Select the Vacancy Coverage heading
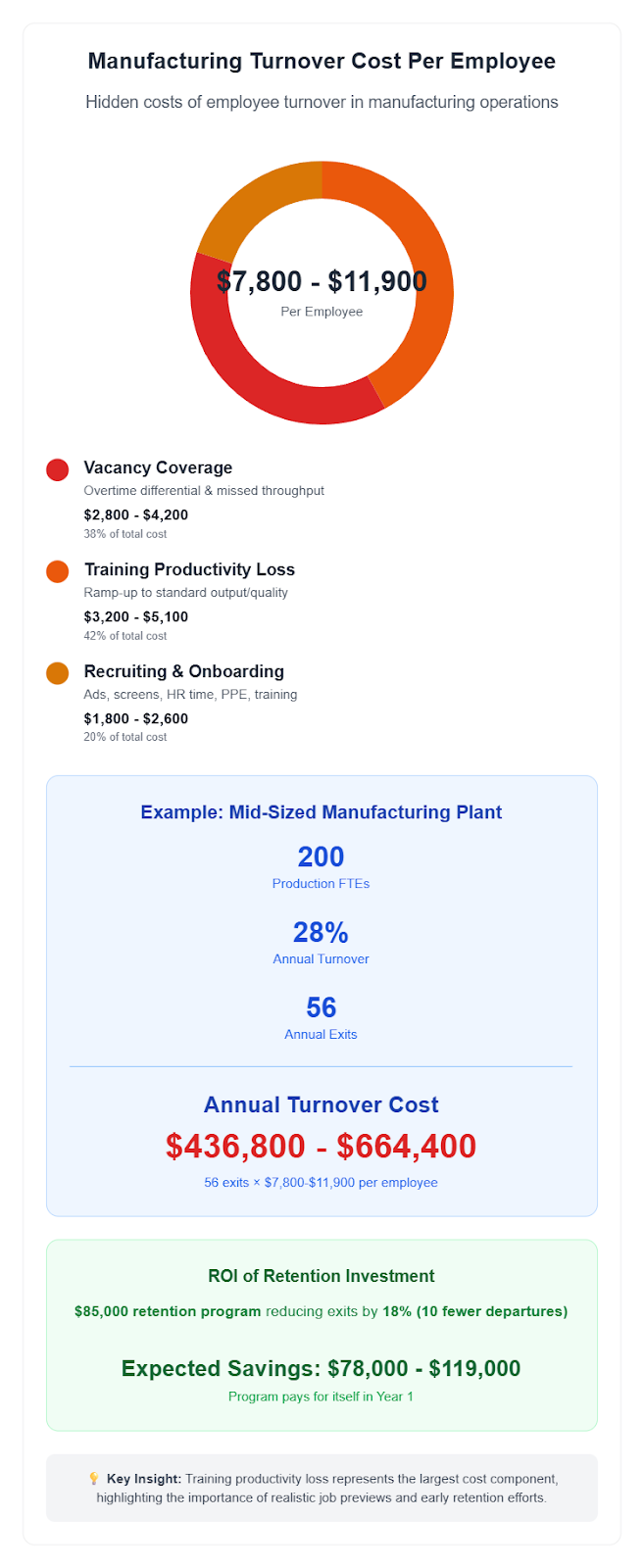Screen dimensions: 644x1568 coord(158,467)
